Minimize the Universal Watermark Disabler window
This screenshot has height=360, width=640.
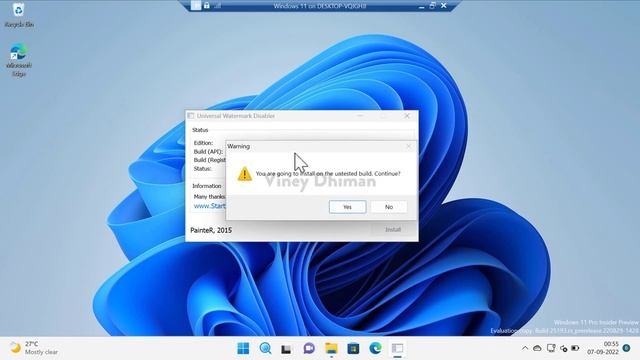point(360,116)
